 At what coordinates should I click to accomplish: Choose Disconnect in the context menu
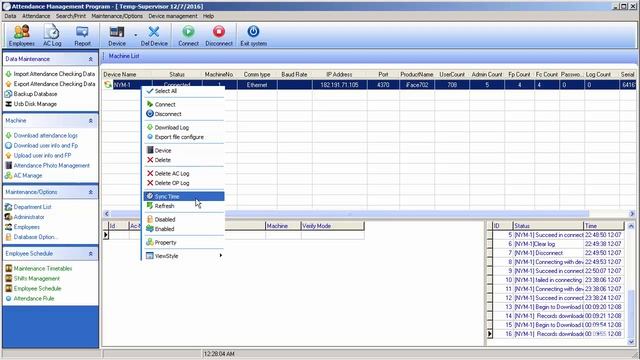click(x=184, y=114)
